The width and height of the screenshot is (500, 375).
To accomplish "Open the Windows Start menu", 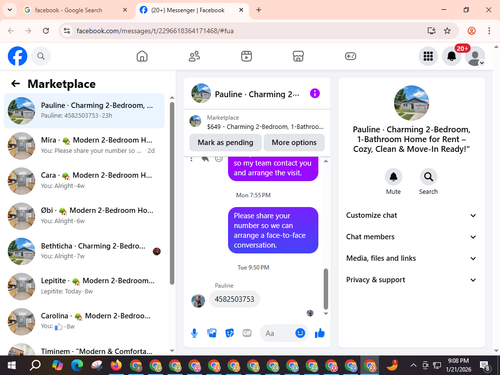I will tap(12, 366).
